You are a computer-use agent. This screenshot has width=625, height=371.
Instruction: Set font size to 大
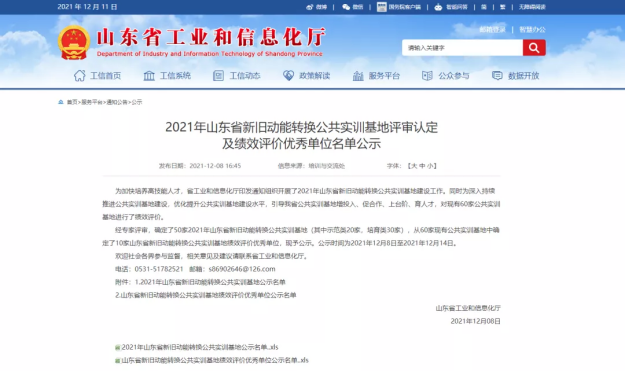coord(413,166)
